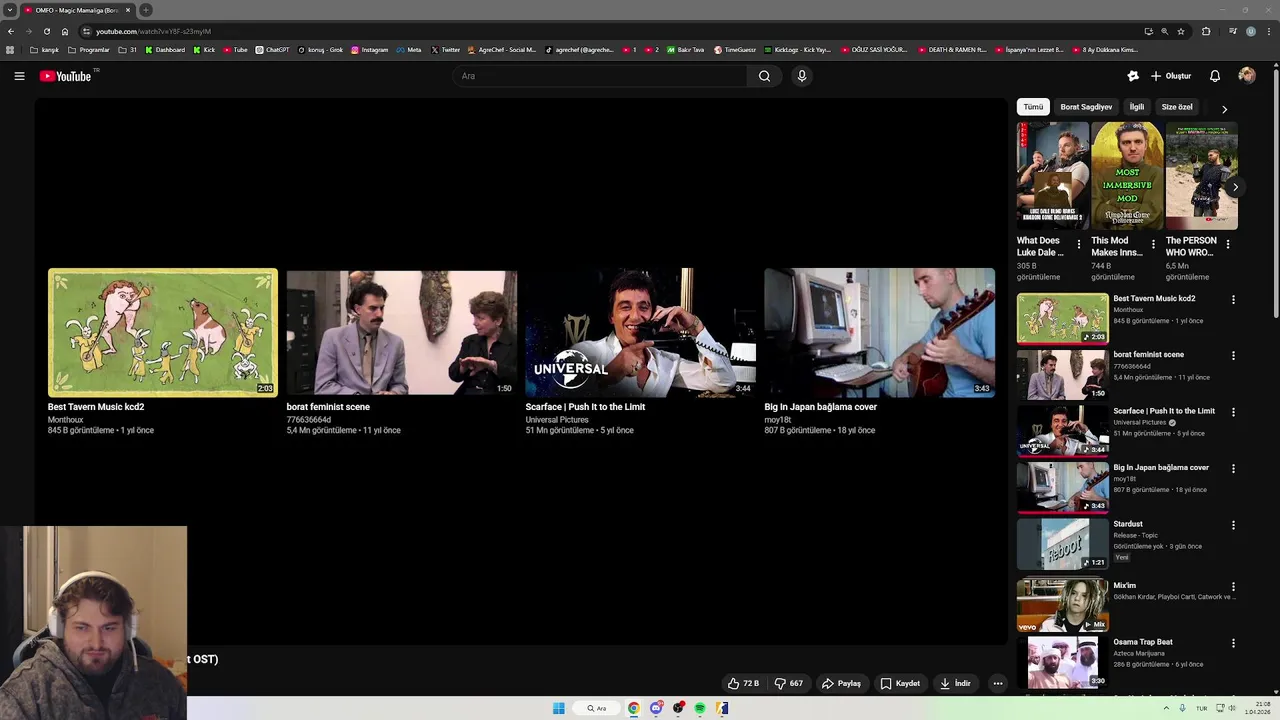1280x720 pixels.
Task: Download the video with 'İndir'
Action: pos(956,684)
